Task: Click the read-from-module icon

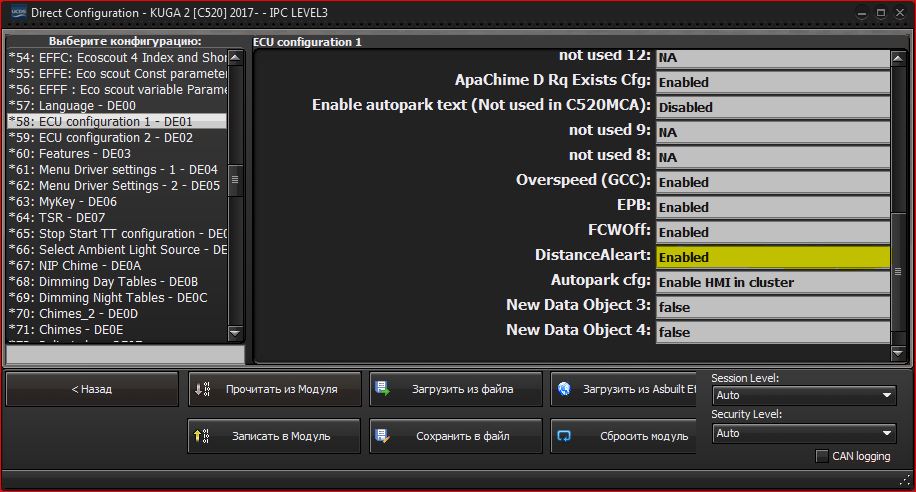Action: [x=203, y=389]
